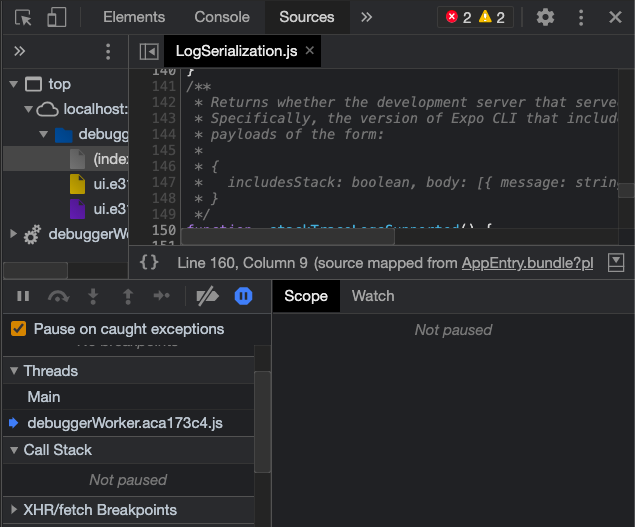Expand the debuggerWorker tree node

(13, 234)
